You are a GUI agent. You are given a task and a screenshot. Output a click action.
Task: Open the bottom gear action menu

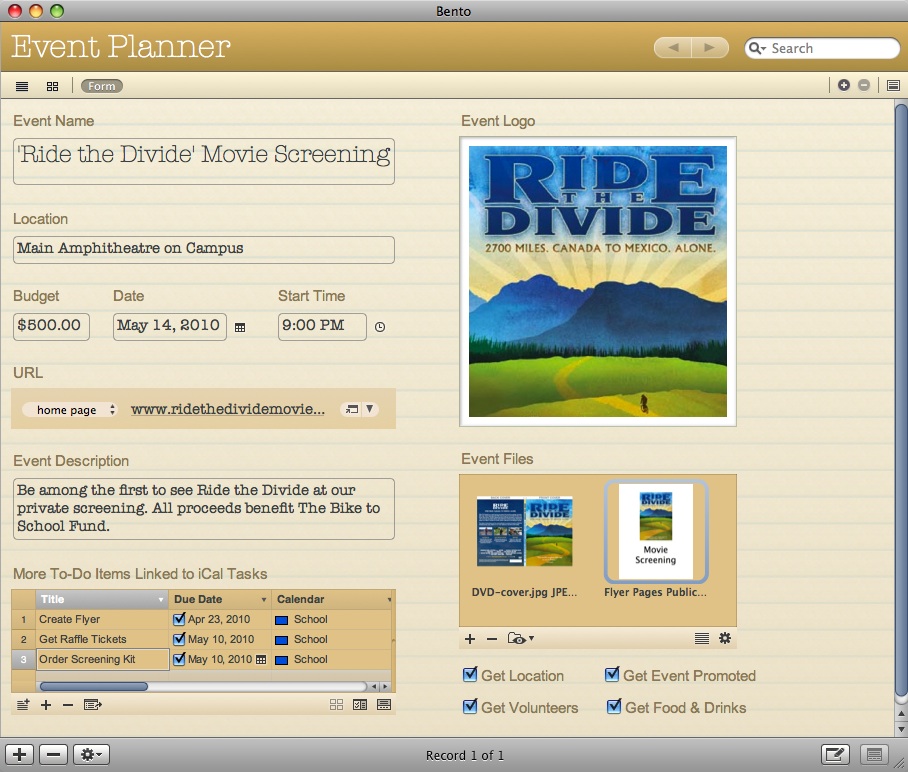pos(91,755)
